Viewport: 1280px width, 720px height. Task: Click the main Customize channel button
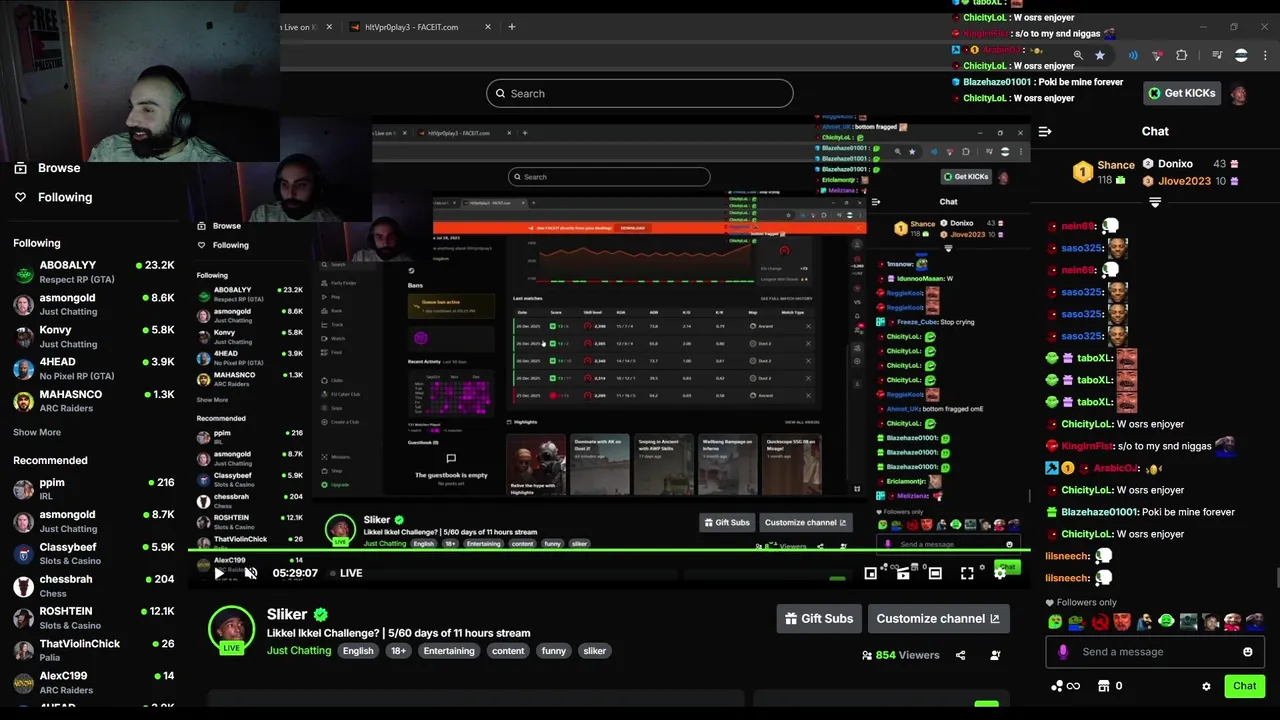pos(938,619)
